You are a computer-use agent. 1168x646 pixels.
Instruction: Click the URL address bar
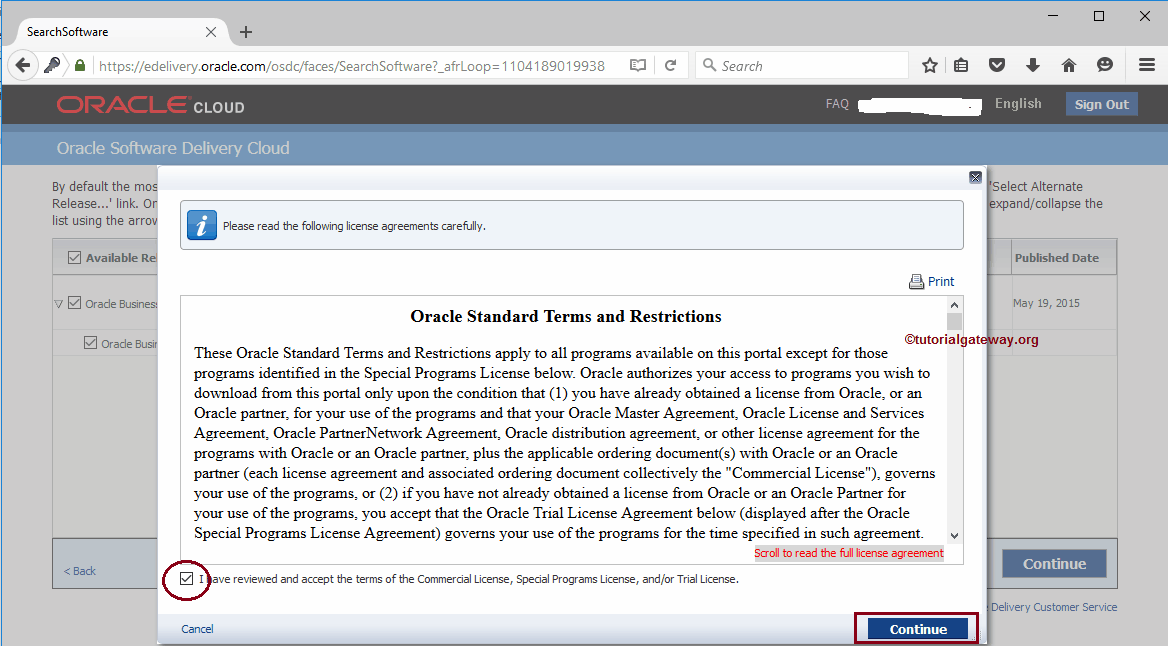point(352,66)
